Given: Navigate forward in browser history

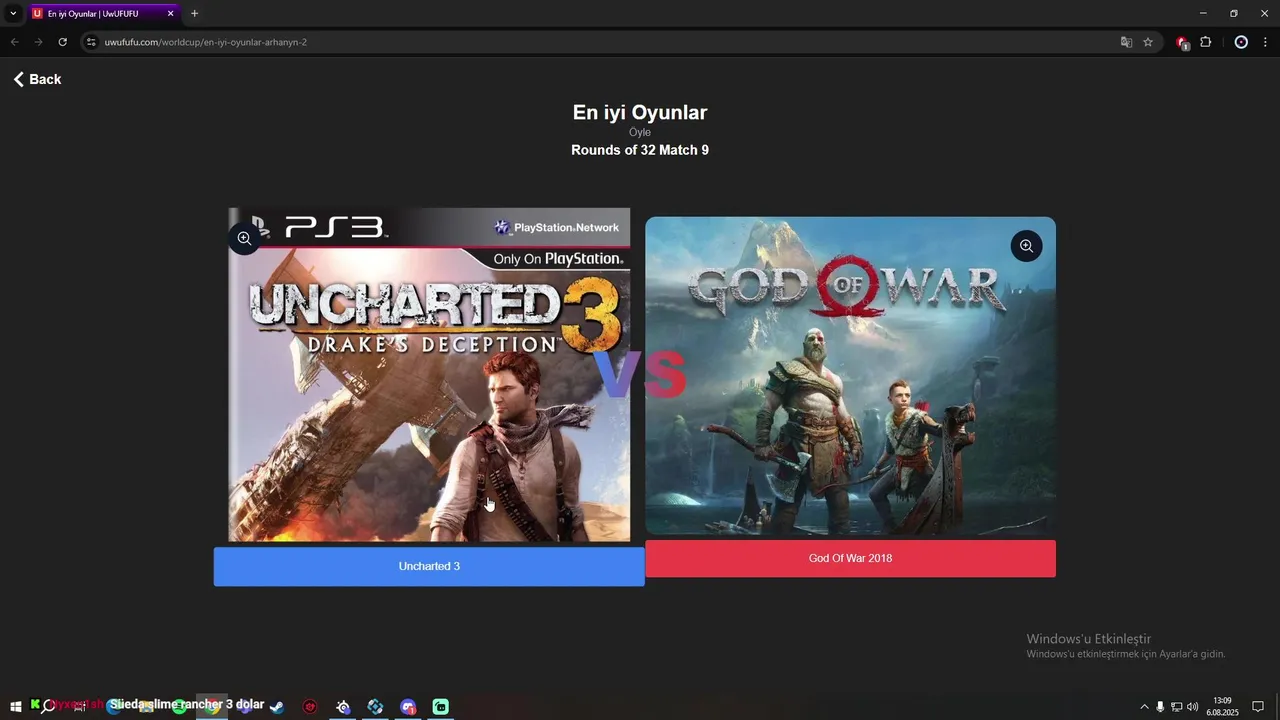Looking at the screenshot, I should (x=38, y=42).
